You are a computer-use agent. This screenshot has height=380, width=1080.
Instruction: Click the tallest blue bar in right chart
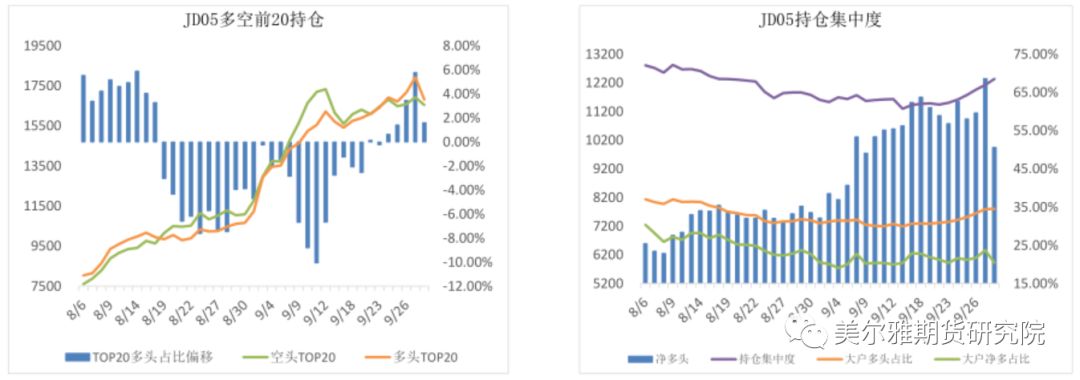click(986, 180)
